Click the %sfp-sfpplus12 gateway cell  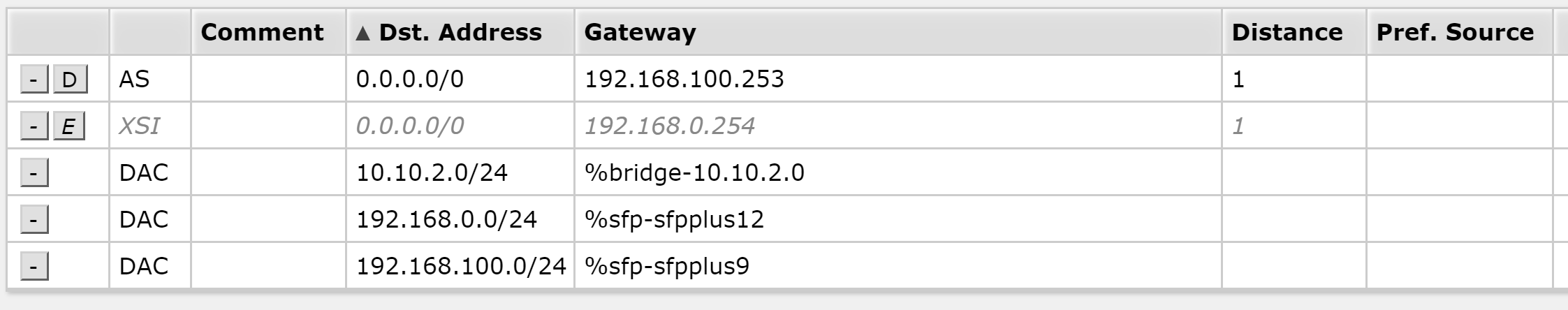coord(674,220)
